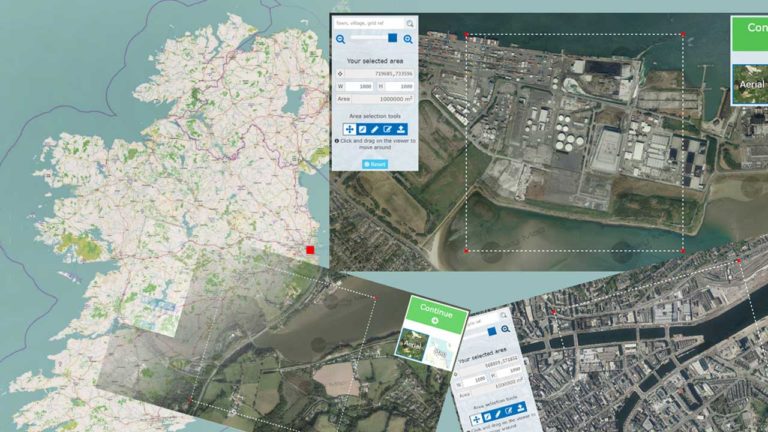The image size is (768, 432).
Task: Click the Aerial thumbnail at the top right
Action: (750, 84)
